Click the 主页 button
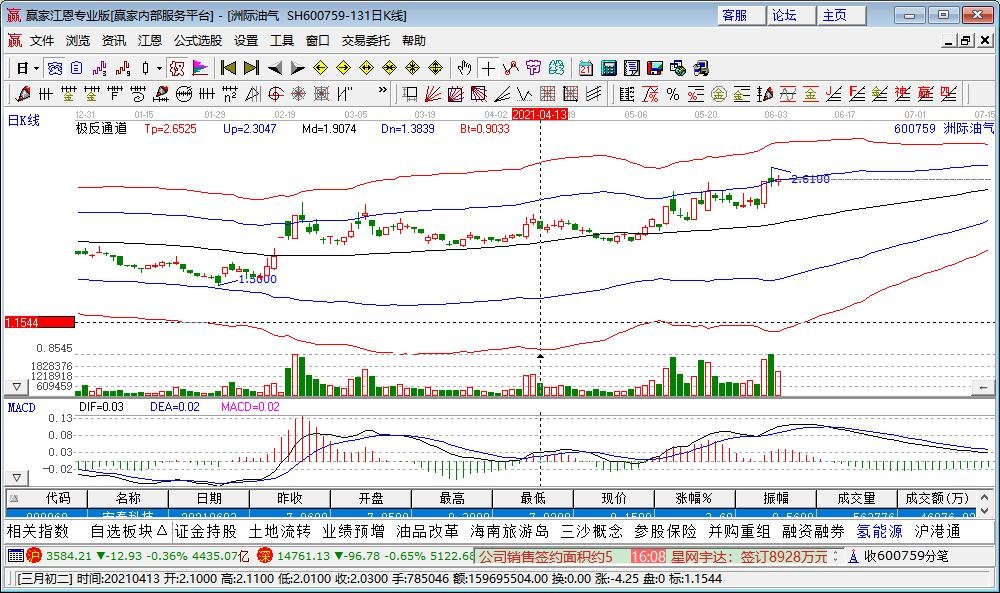 [x=841, y=15]
